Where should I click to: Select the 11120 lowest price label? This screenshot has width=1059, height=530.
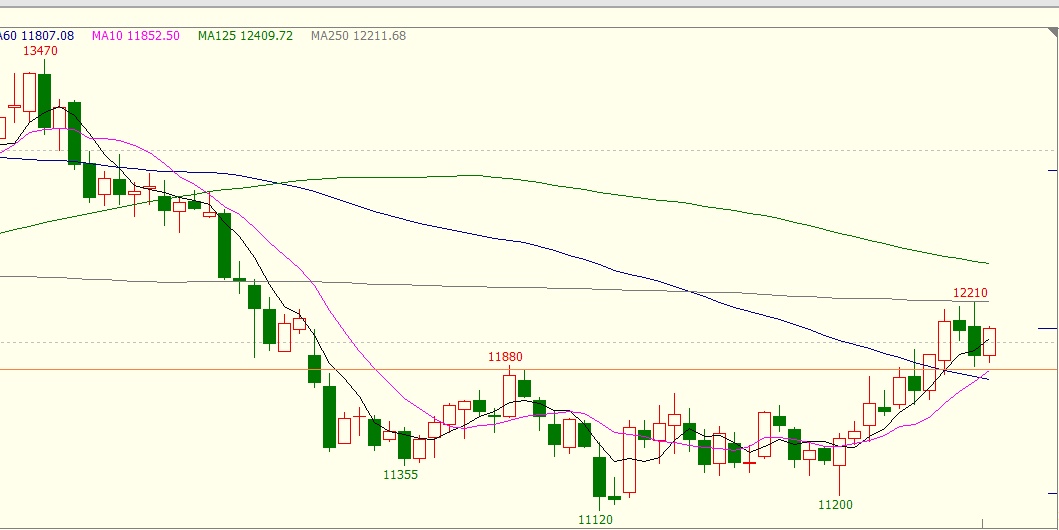(x=597, y=520)
